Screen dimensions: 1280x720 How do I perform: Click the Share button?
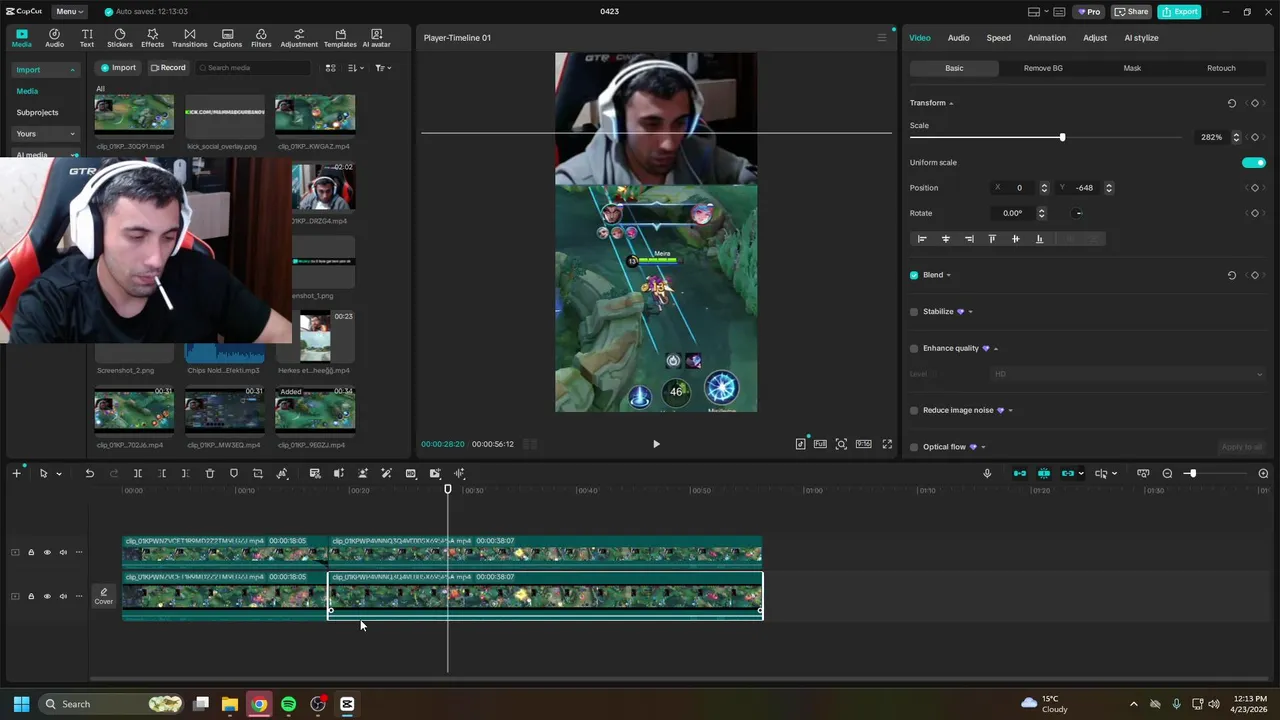pyautogui.click(x=1132, y=12)
